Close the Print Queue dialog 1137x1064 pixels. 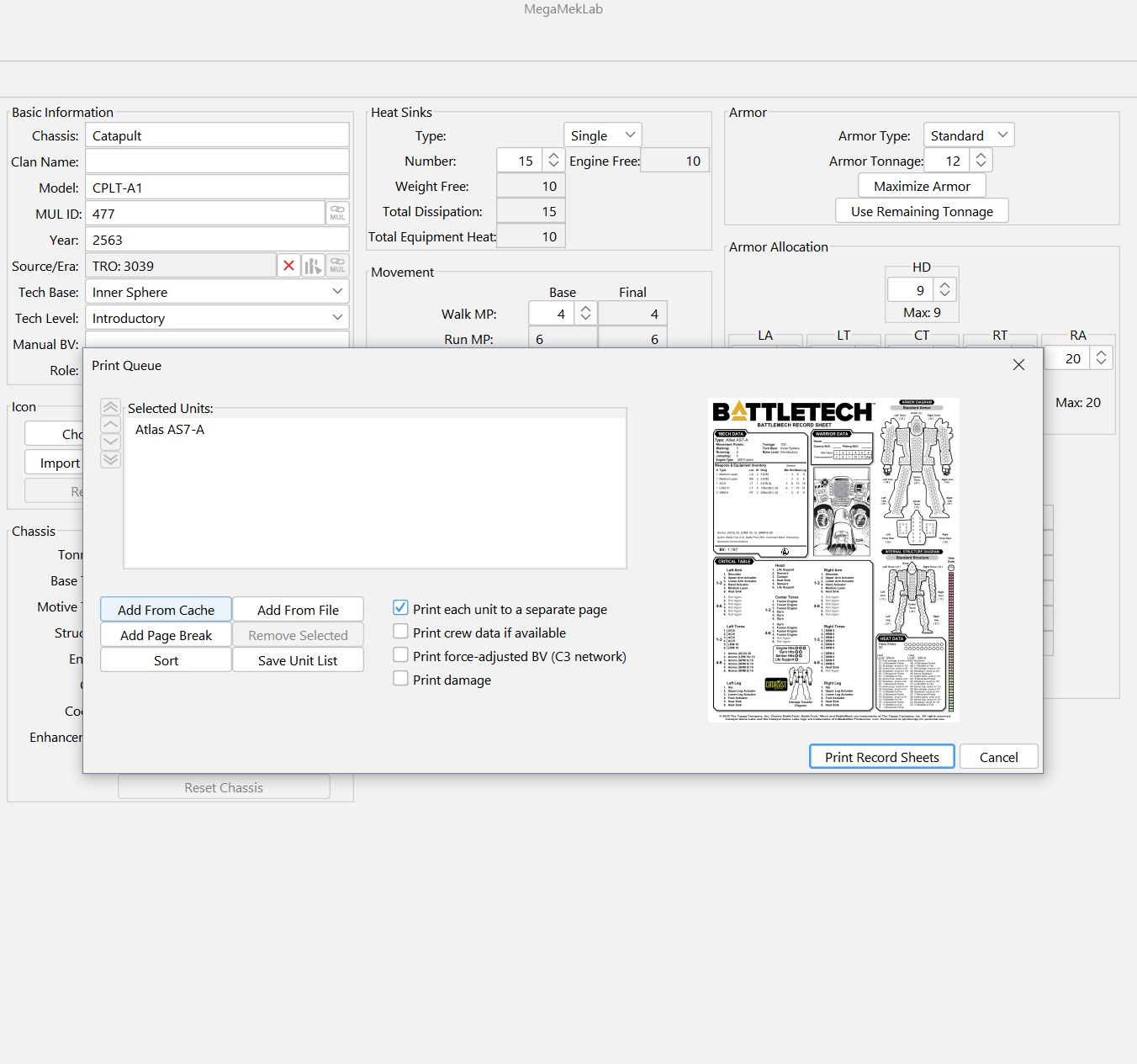pos(1018,365)
